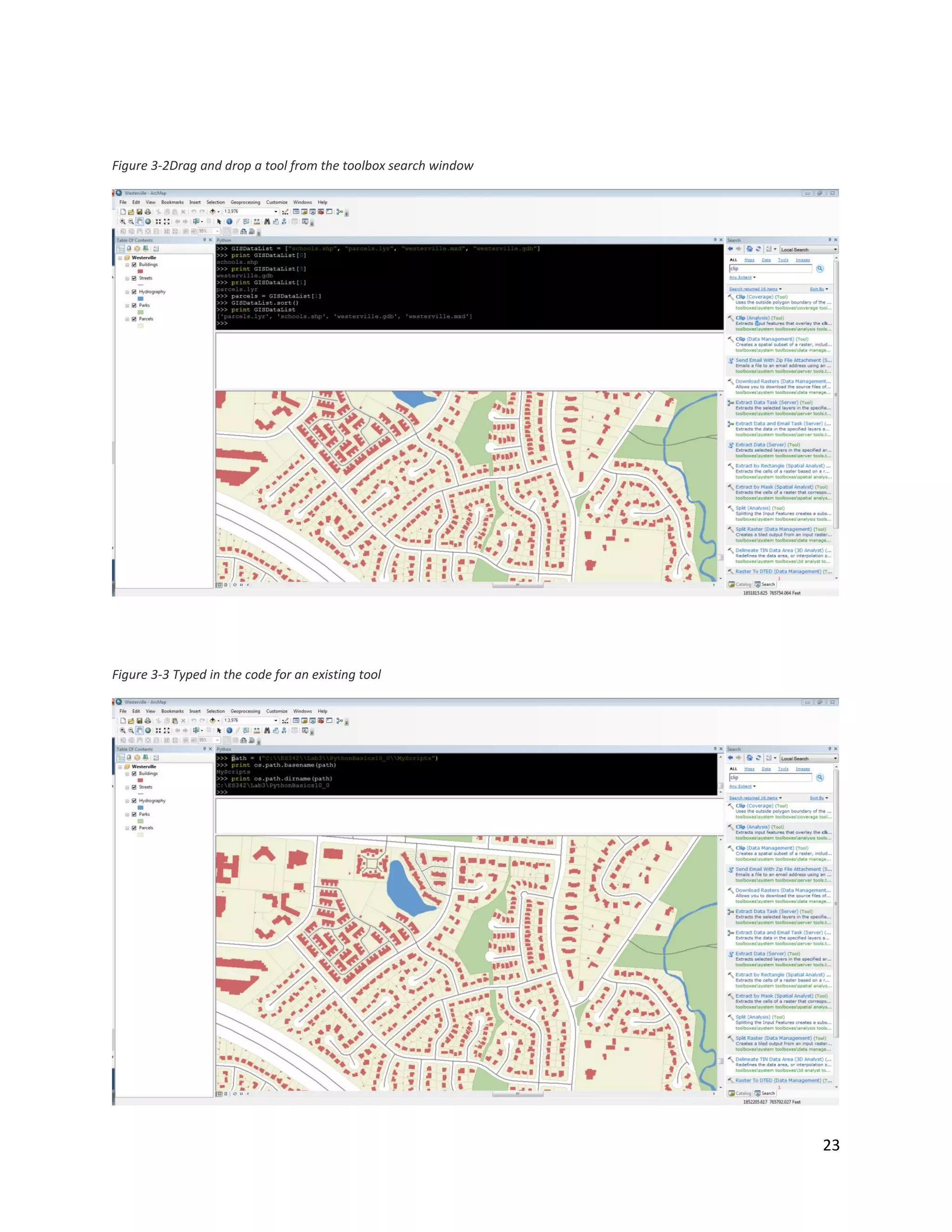Screen dimensions: 952x1232
Task: Uncheck Parcels layer in Figure 3-2 contents
Action: tap(134, 319)
